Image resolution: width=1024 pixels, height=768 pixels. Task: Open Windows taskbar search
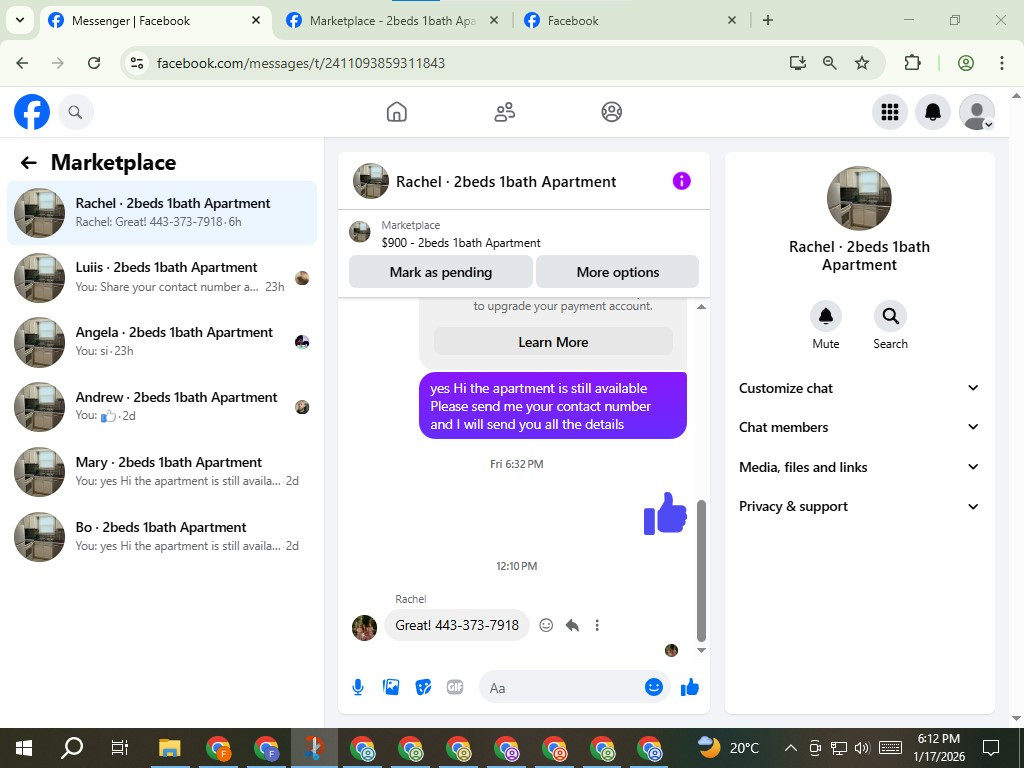click(x=72, y=748)
